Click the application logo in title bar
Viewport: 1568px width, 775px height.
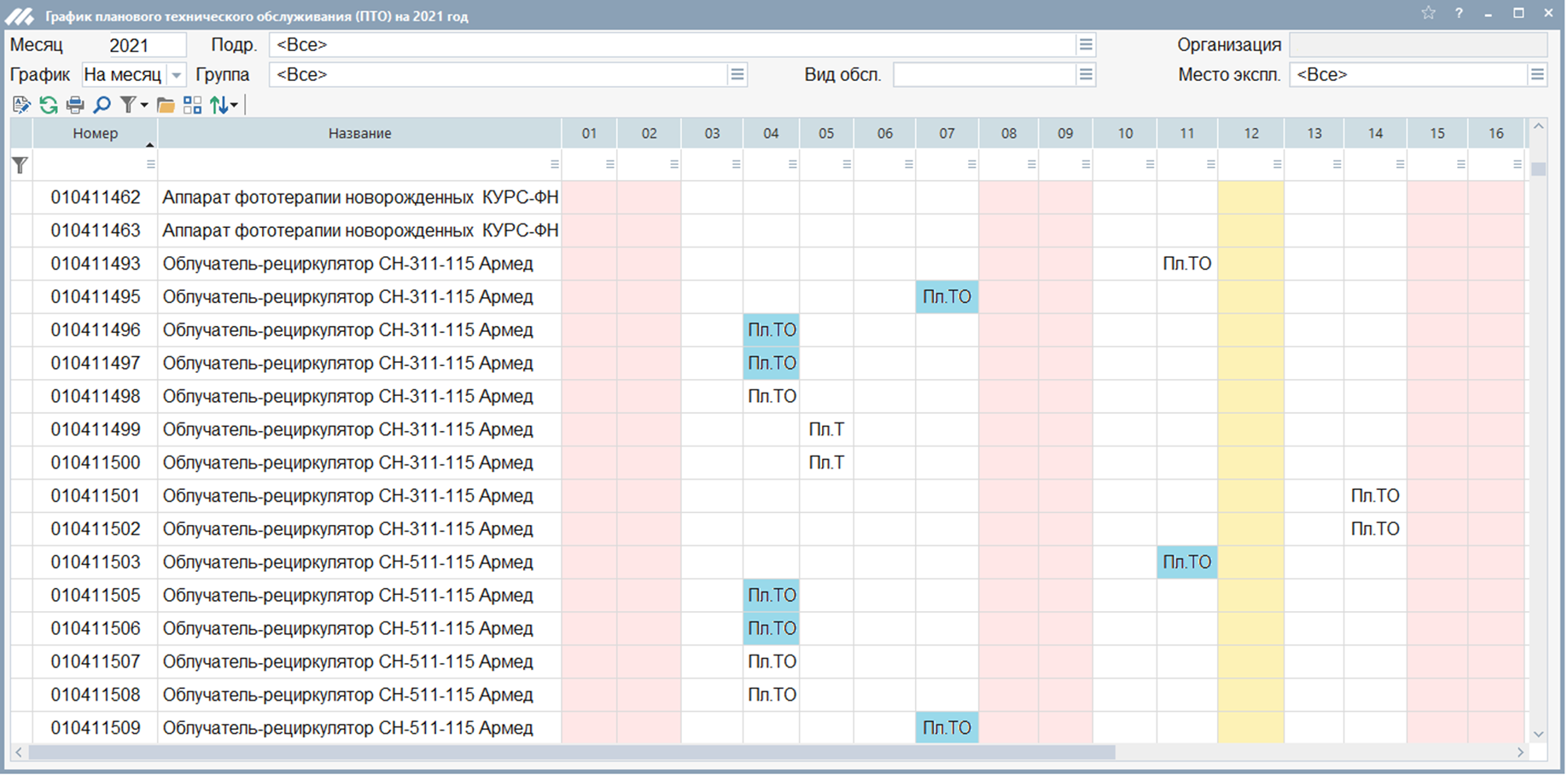tap(20, 15)
